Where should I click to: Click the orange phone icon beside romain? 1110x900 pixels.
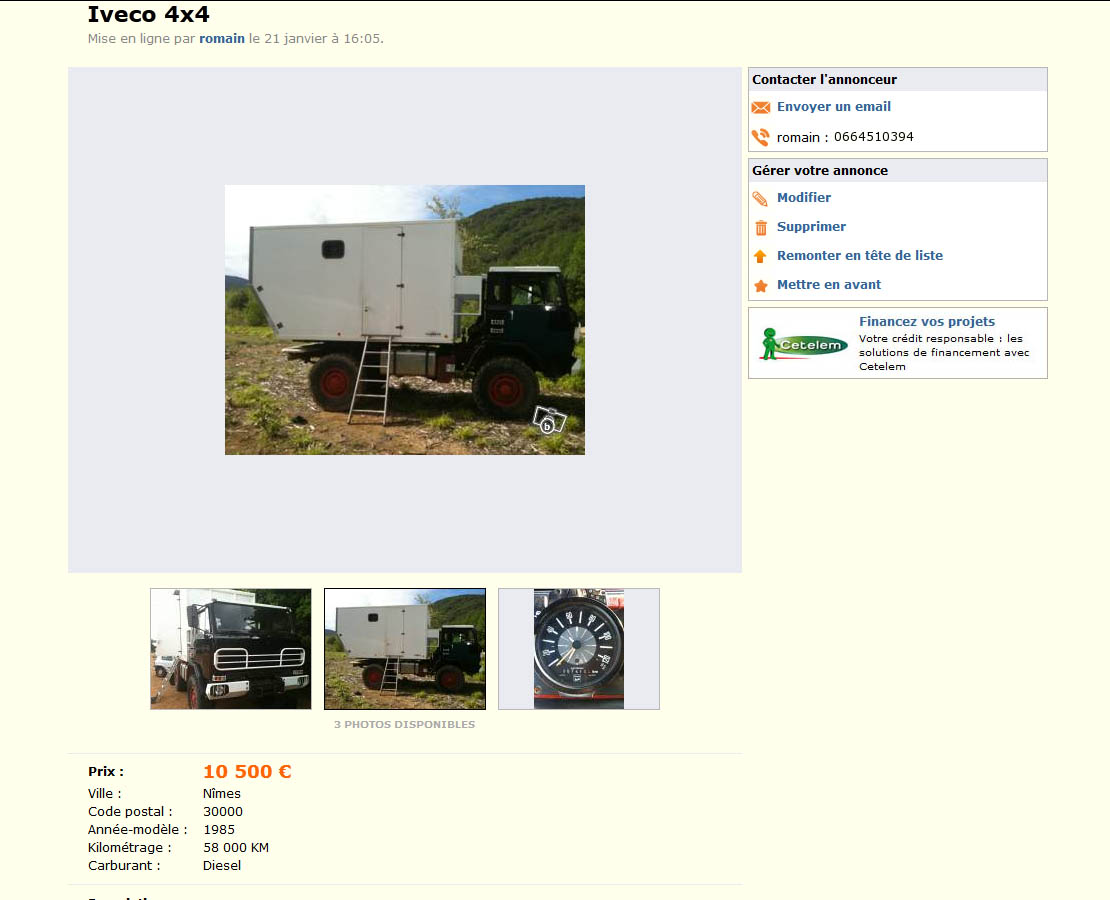point(761,137)
